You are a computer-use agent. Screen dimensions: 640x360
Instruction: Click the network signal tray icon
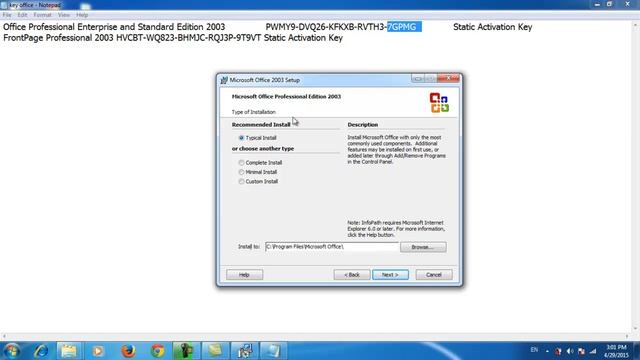click(593, 351)
